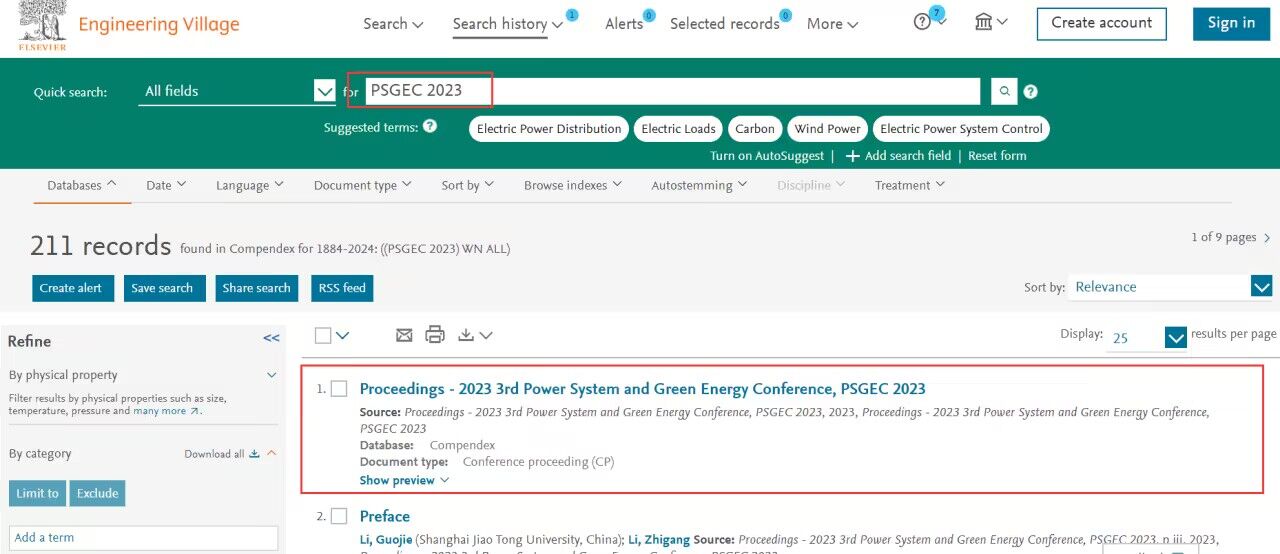This screenshot has height=554, width=1280.
Task: Click the quick search text field
Action: pos(672,91)
